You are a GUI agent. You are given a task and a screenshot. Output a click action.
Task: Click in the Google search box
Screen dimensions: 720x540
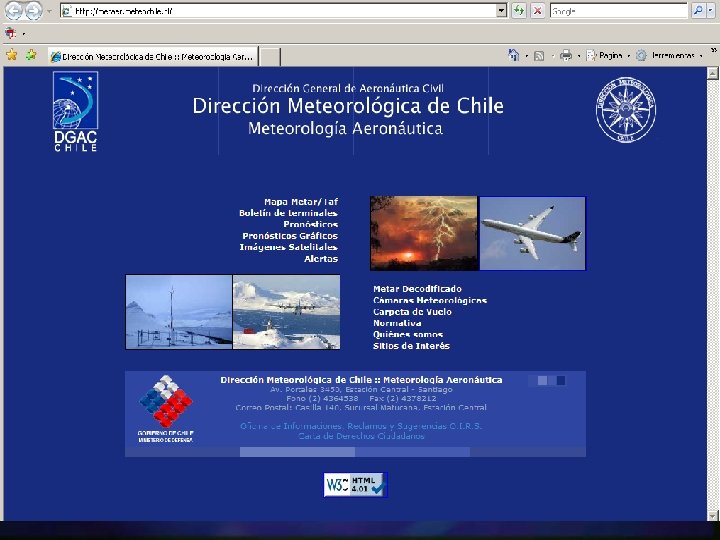click(618, 11)
